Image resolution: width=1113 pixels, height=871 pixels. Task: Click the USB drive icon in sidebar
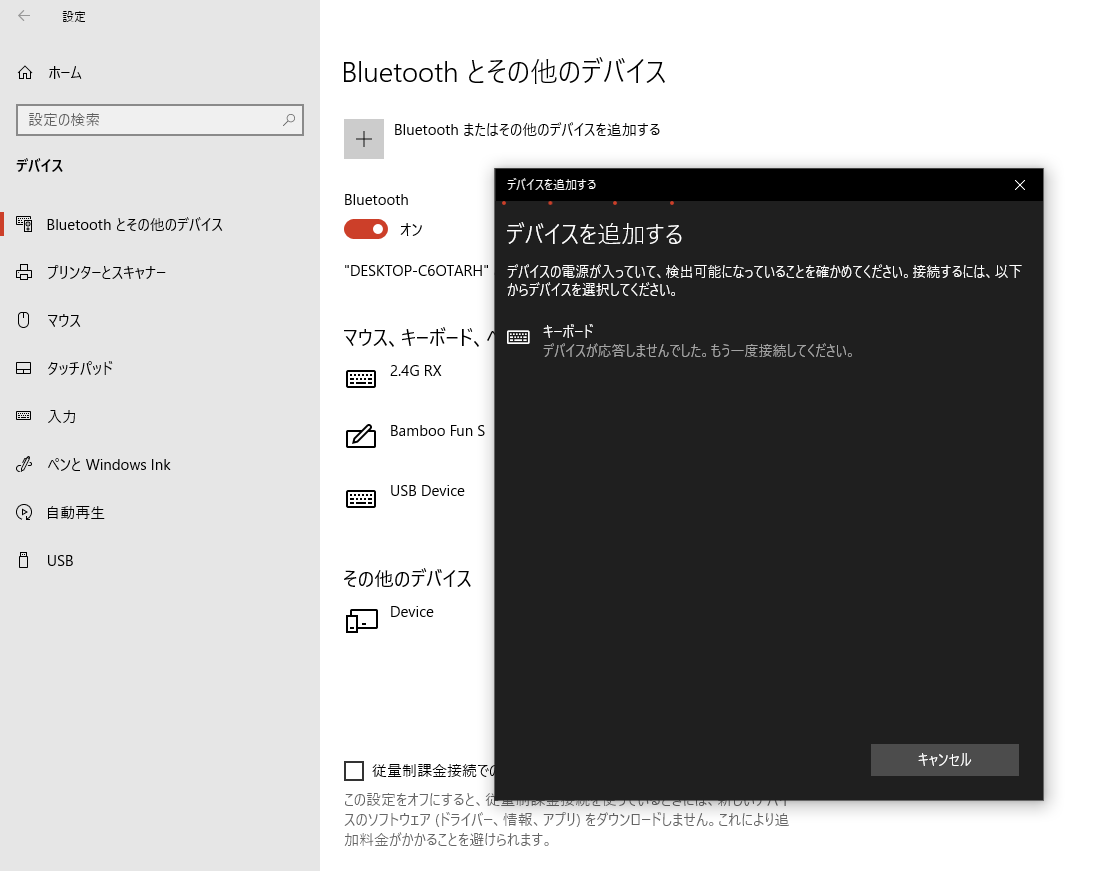pyautogui.click(x=24, y=560)
